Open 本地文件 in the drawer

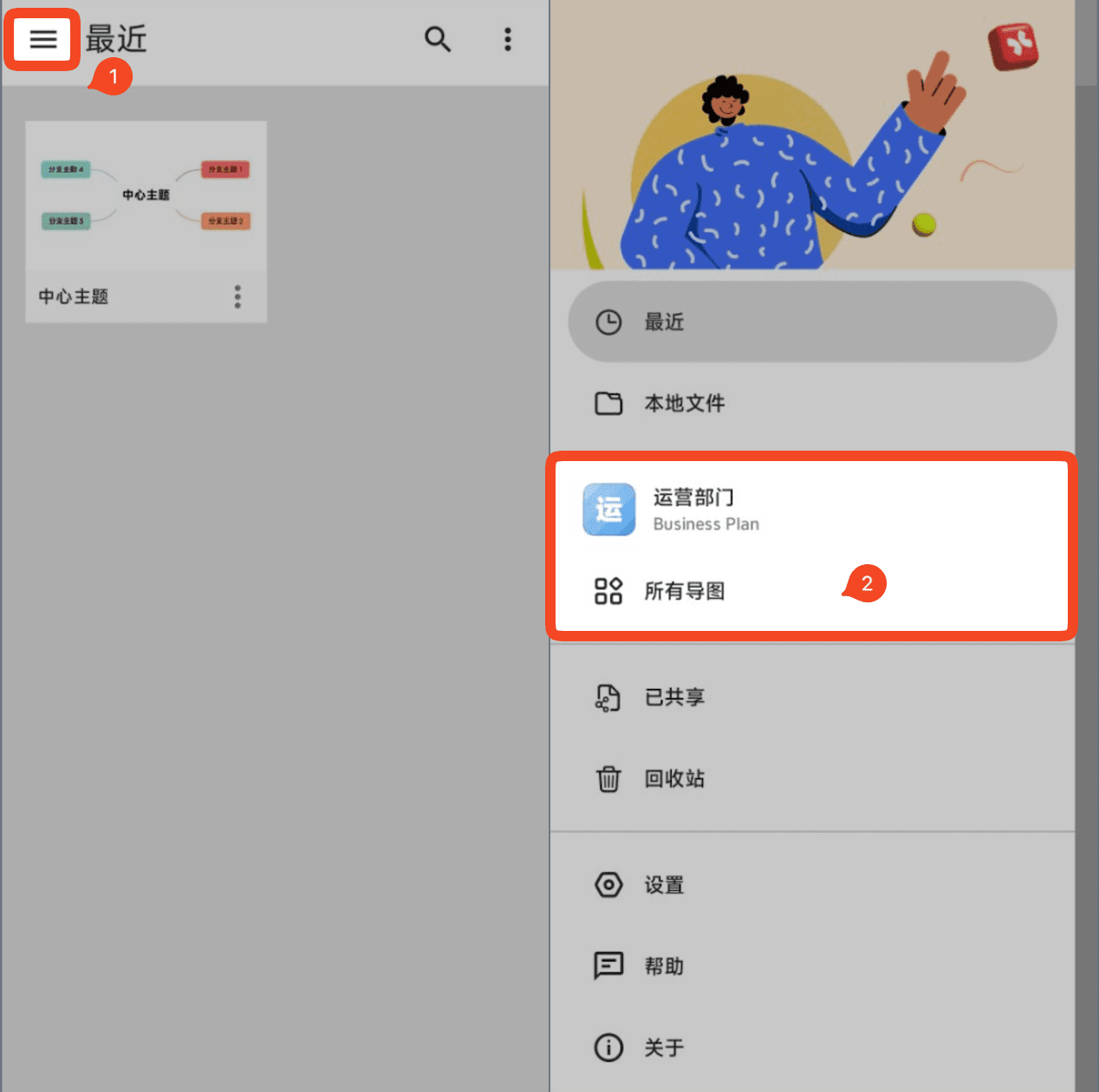(812, 403)
